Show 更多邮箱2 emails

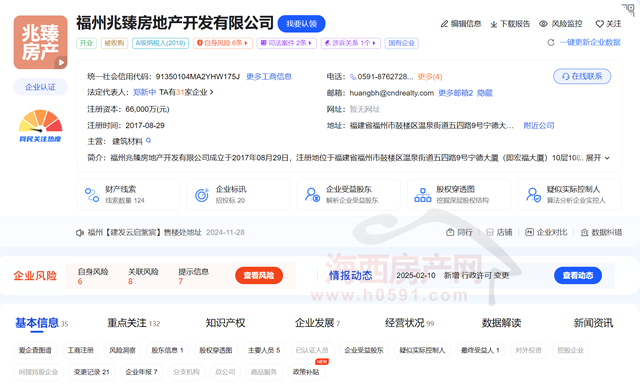click(456, 93)
